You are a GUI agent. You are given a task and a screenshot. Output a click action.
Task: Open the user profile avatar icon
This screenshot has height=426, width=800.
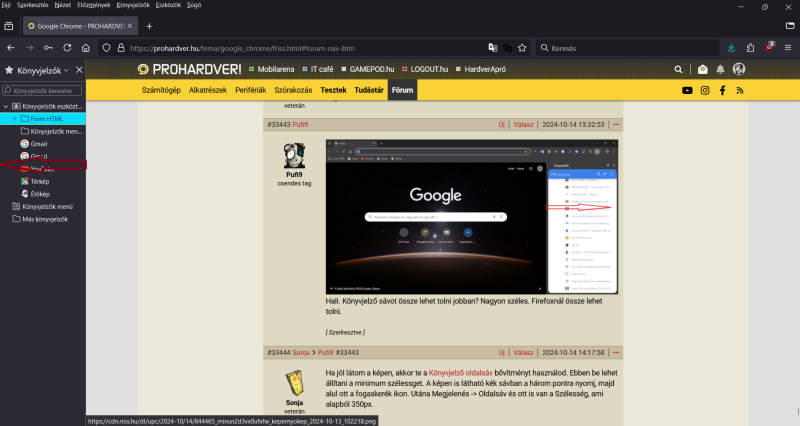739,69
